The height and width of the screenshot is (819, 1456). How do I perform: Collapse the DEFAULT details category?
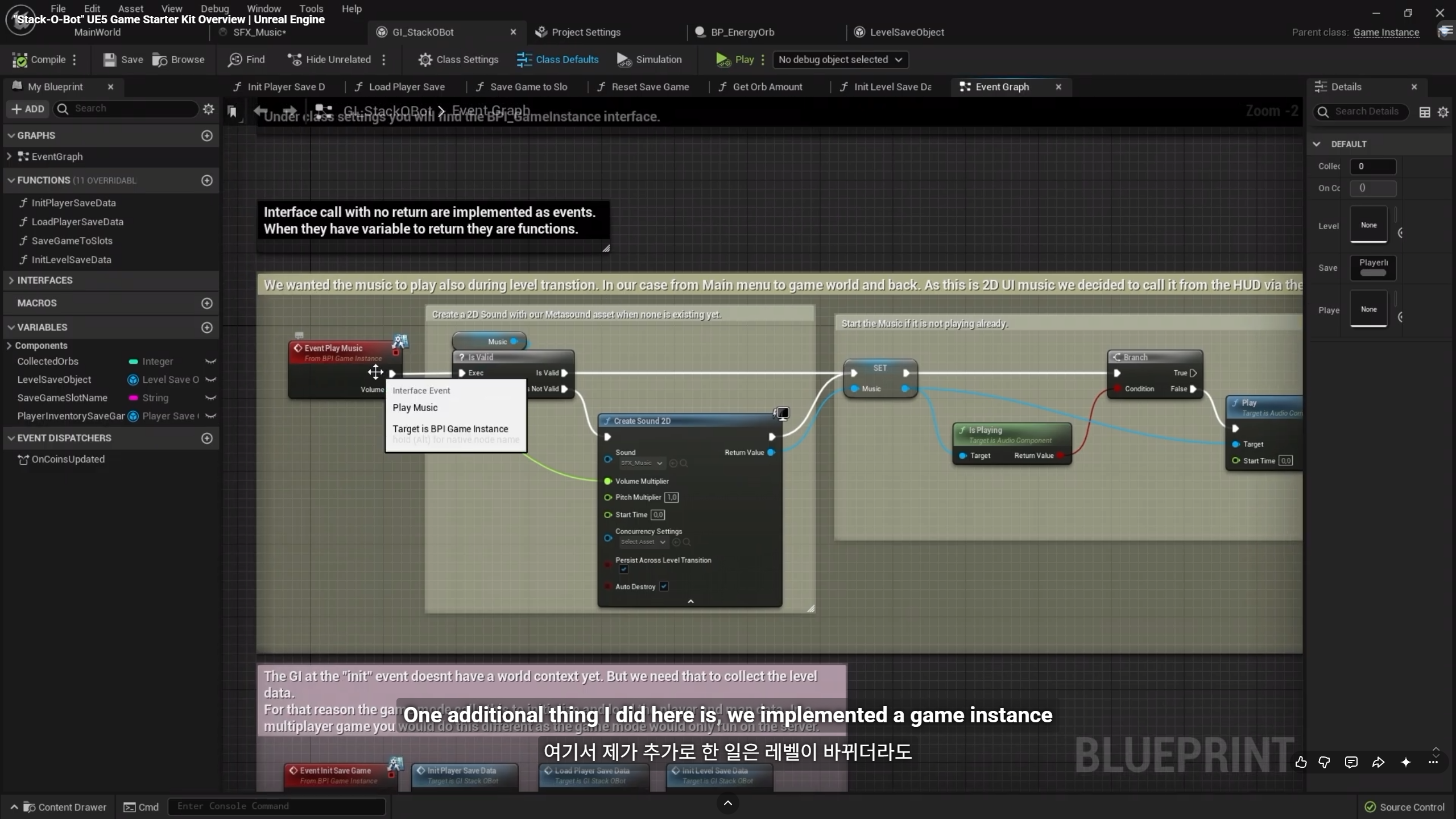tap(1317, 144)
